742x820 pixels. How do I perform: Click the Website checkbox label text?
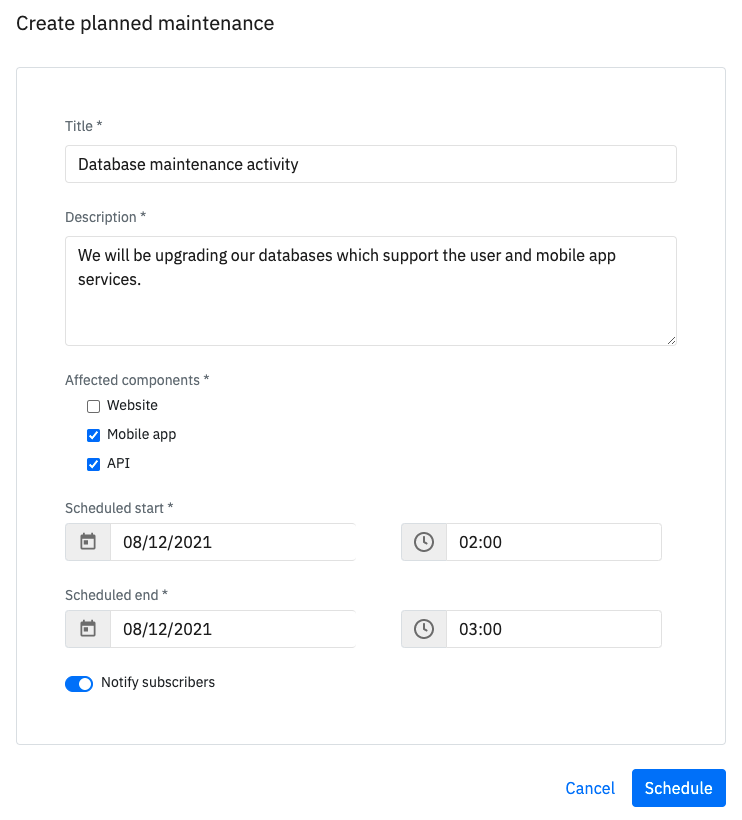coord(132,405)
